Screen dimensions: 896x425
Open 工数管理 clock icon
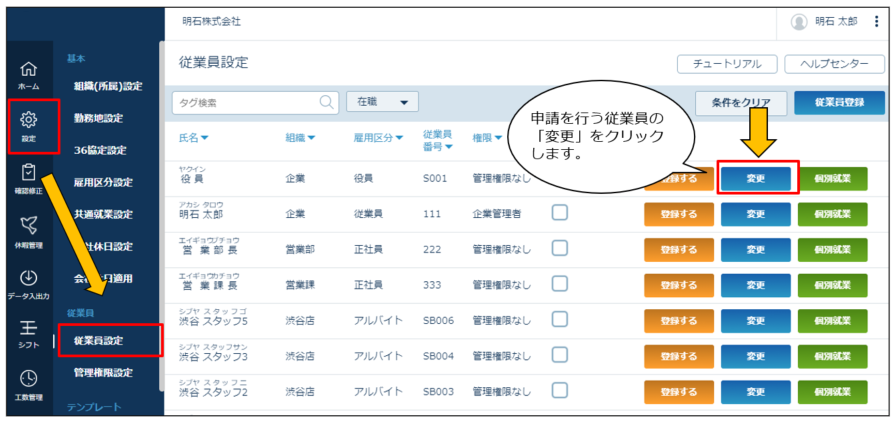point(29,379)
